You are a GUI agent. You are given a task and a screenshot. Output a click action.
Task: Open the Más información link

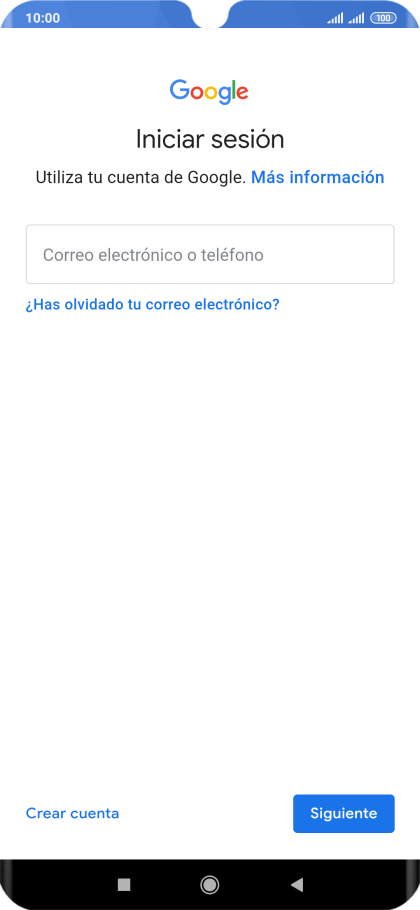317,177
